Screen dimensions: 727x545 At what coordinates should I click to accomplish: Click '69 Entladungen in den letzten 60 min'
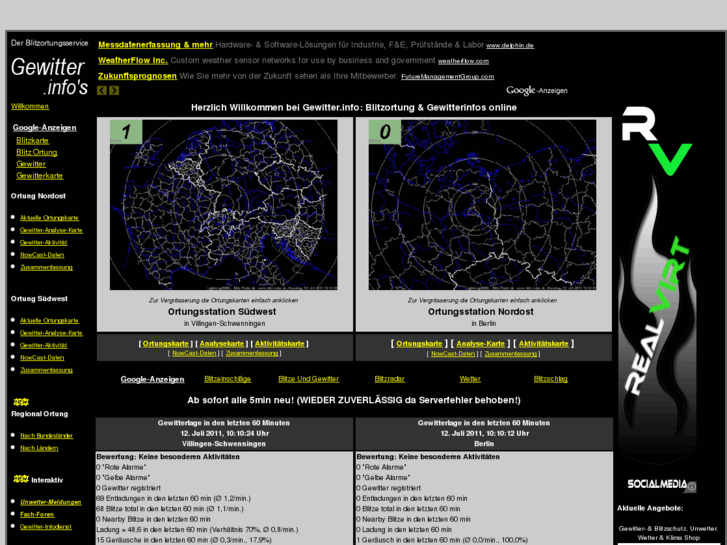point(153,499)
